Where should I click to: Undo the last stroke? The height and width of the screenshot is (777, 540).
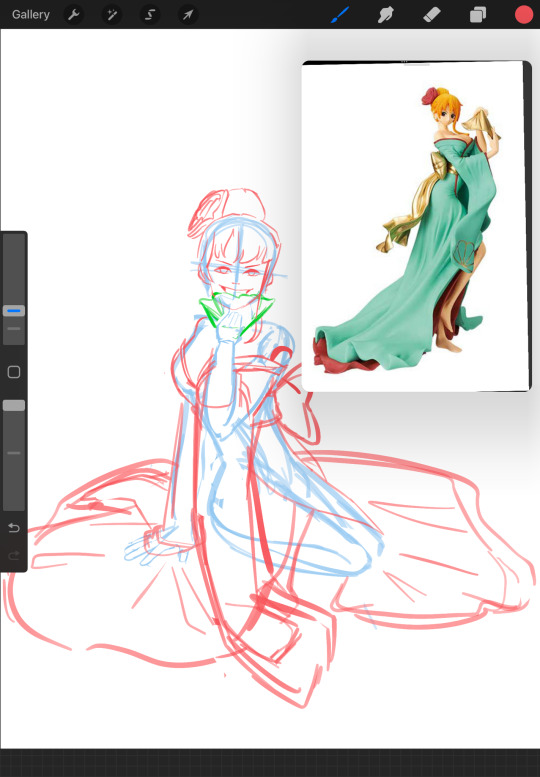click(14, 528)
